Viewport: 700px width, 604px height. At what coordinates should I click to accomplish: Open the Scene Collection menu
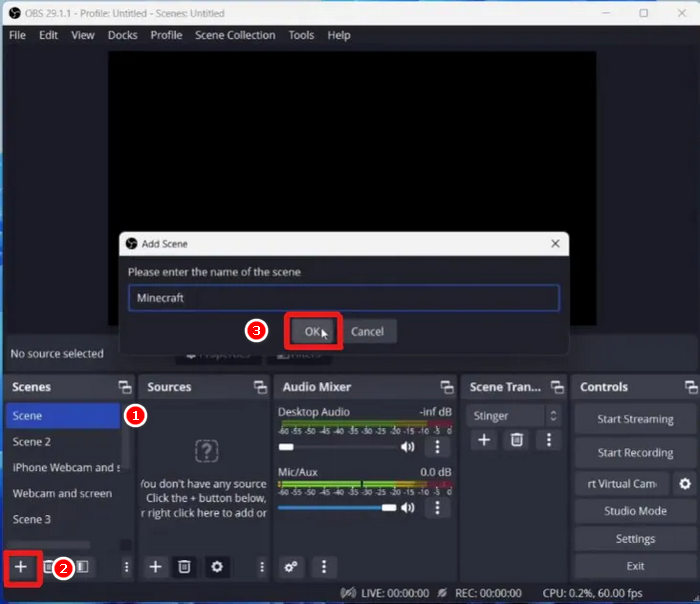(235, 35)
